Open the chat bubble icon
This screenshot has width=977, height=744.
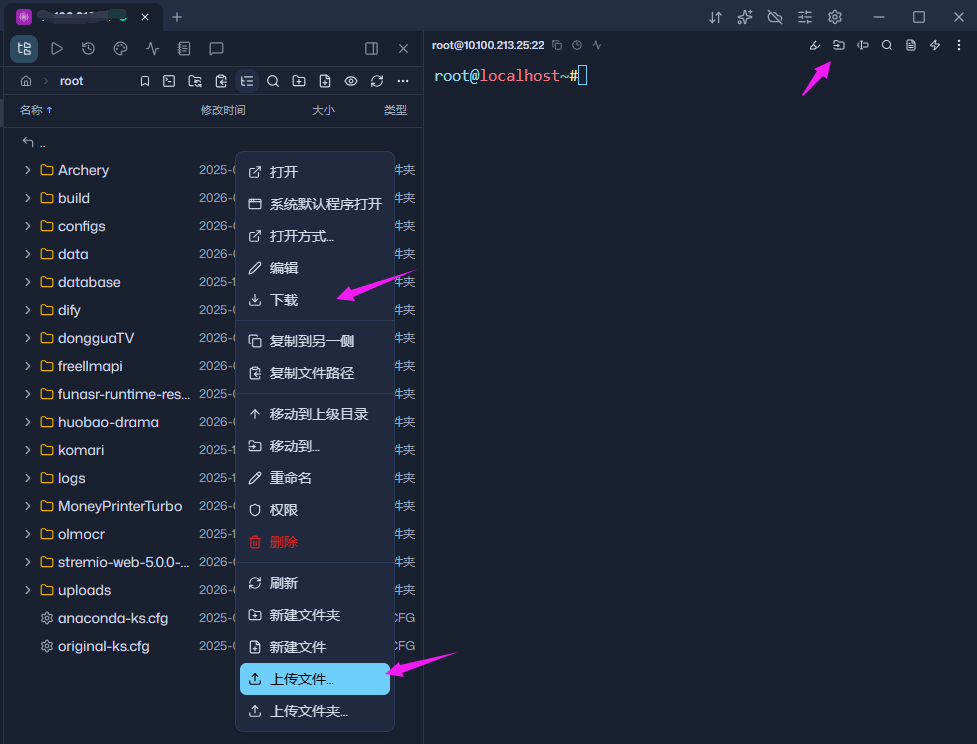(216, 49)
